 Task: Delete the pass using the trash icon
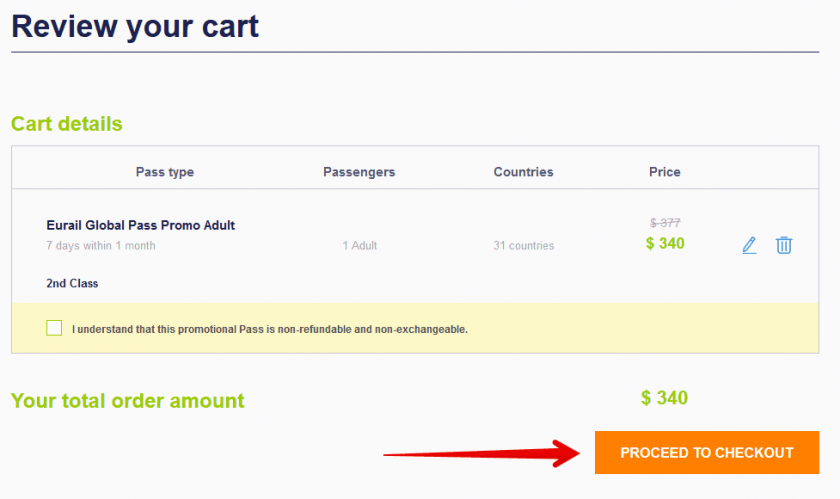pyautogui.click(x=784, y=245)
